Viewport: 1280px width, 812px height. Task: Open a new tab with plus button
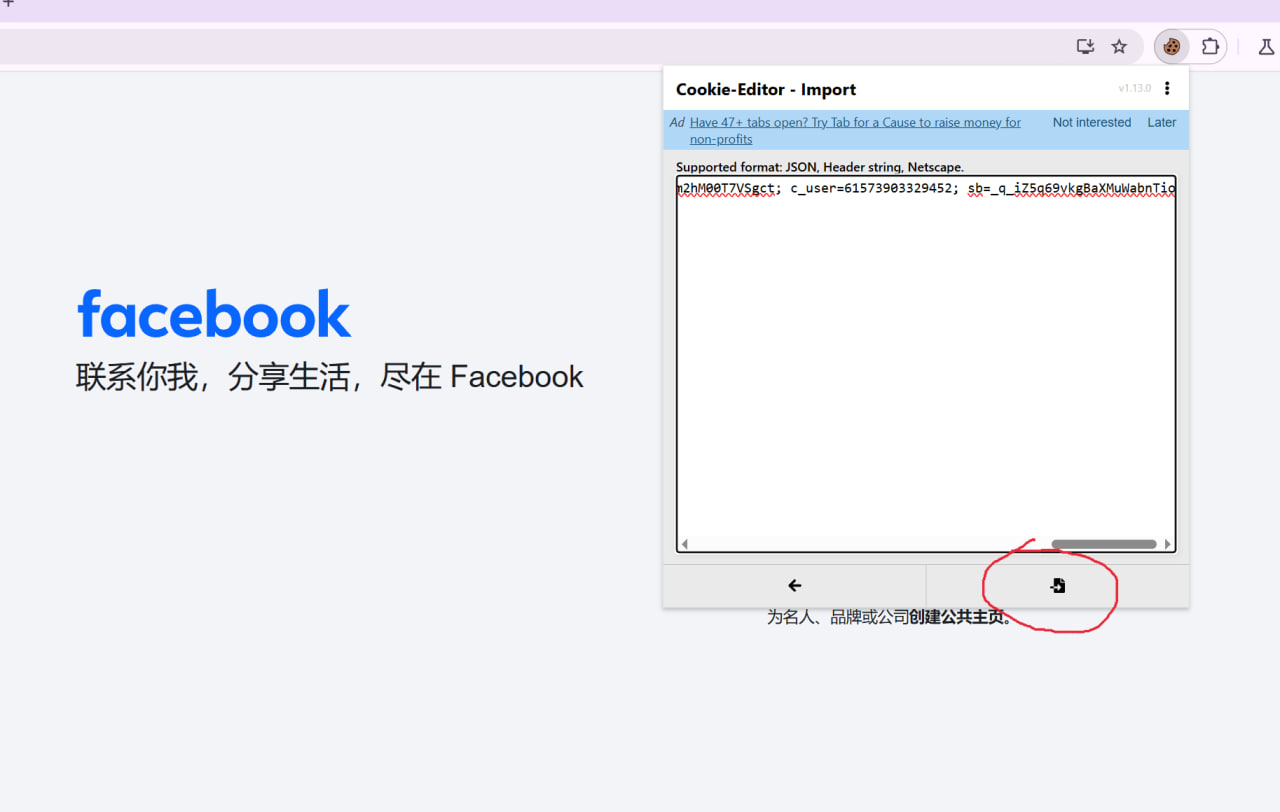8,4
